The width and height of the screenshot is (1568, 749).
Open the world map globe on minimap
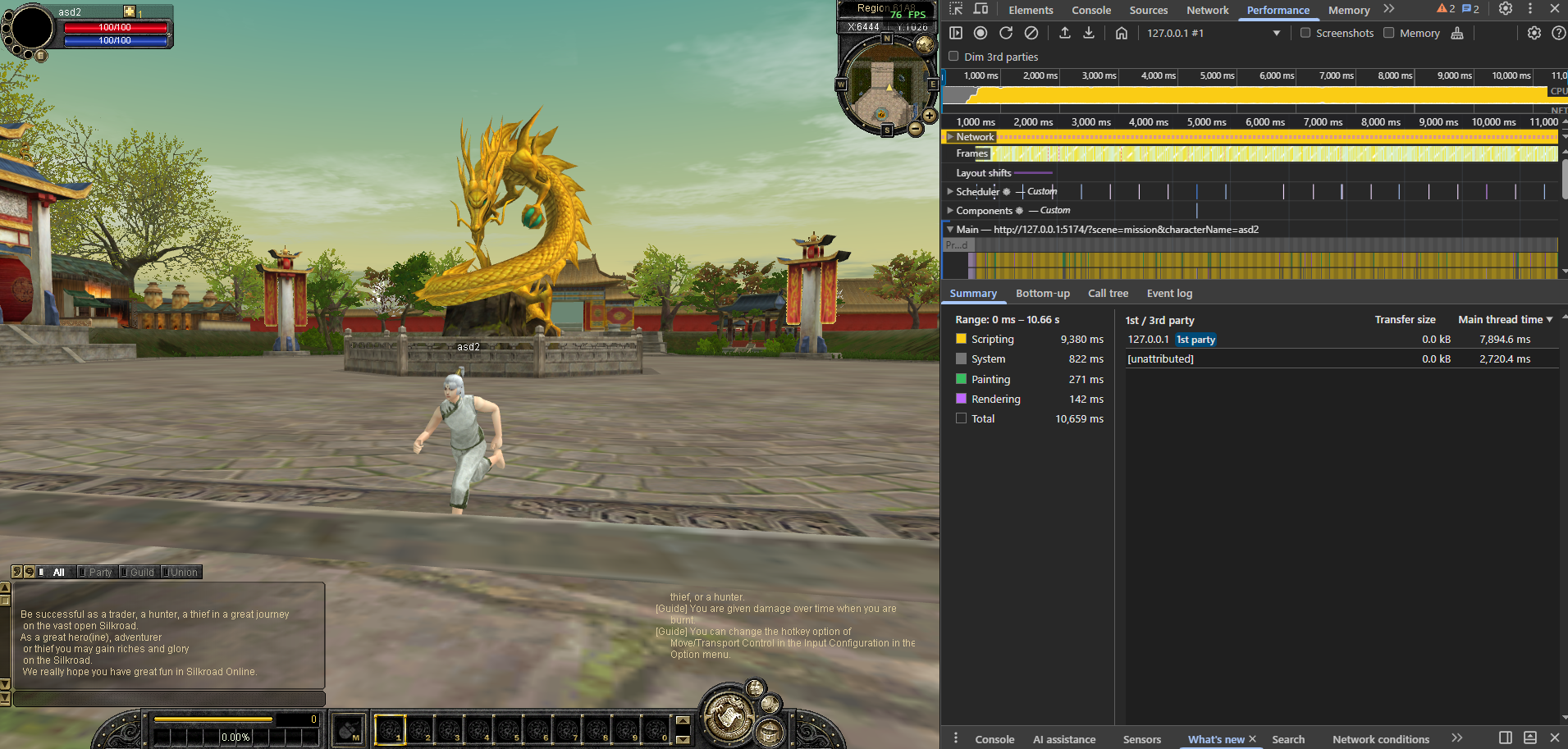(926, 45)
